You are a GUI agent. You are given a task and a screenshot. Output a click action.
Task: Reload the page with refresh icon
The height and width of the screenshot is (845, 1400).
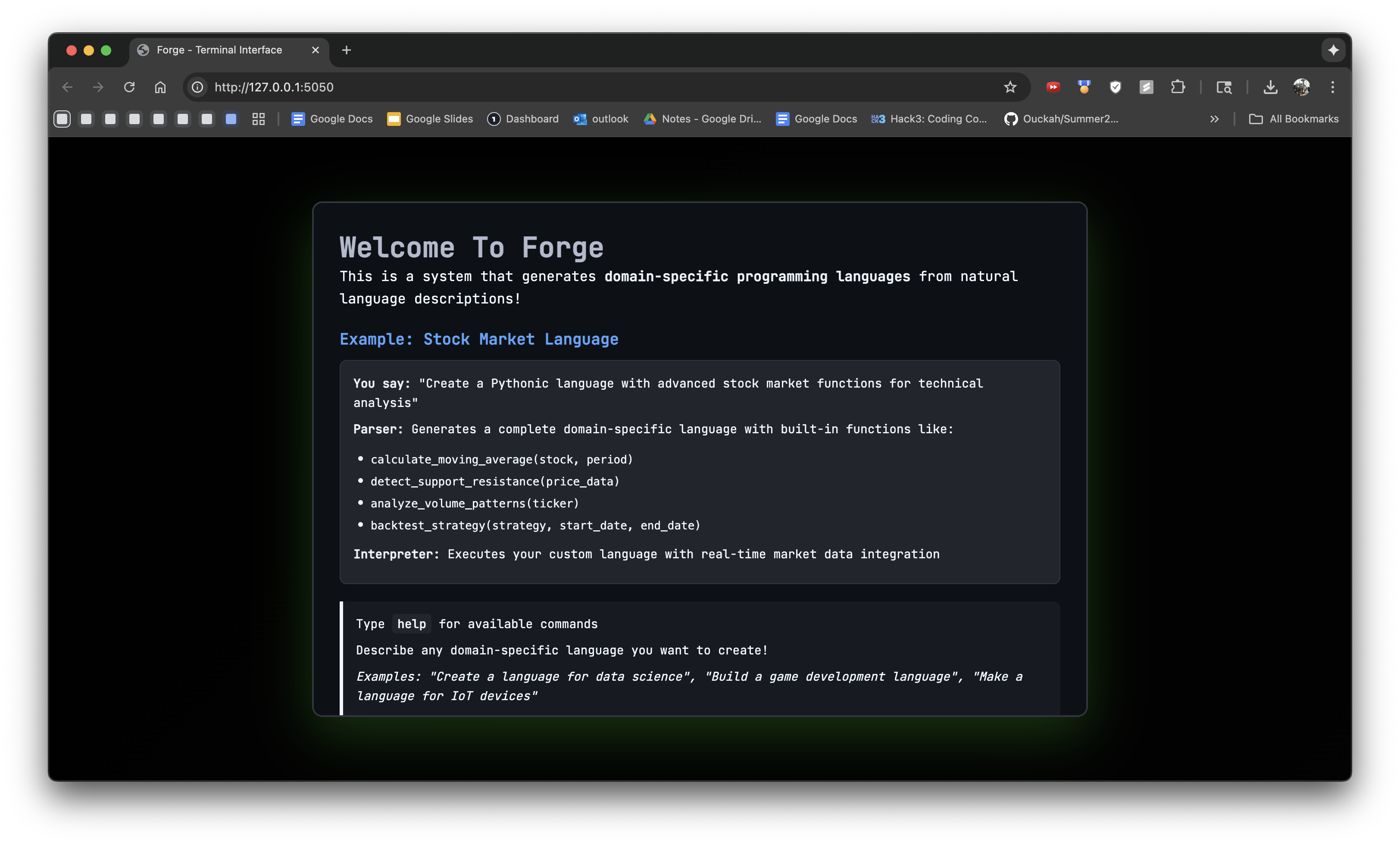(130, 87)
